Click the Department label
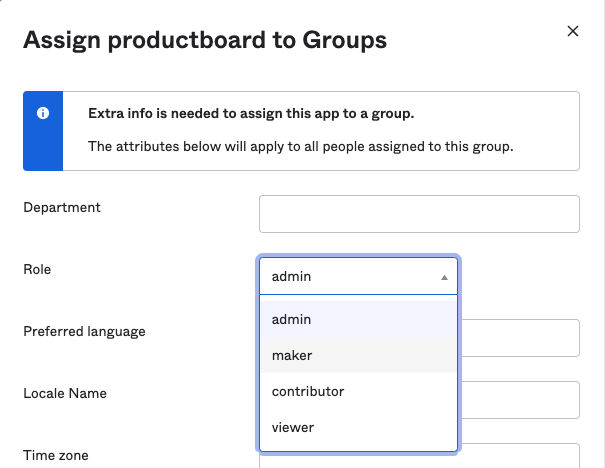The image size is (605, 468). tap(62, 207)
